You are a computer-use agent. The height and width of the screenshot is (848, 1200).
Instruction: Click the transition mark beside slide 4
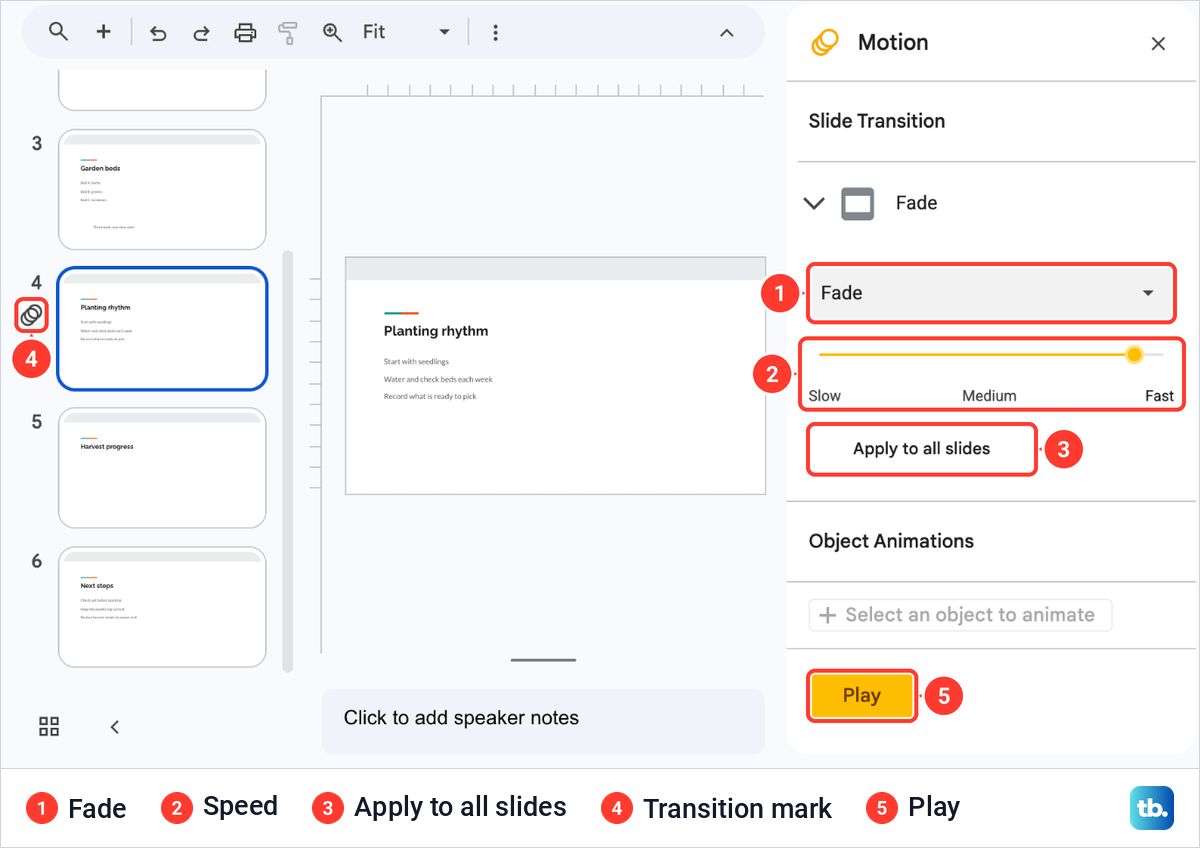31,315
